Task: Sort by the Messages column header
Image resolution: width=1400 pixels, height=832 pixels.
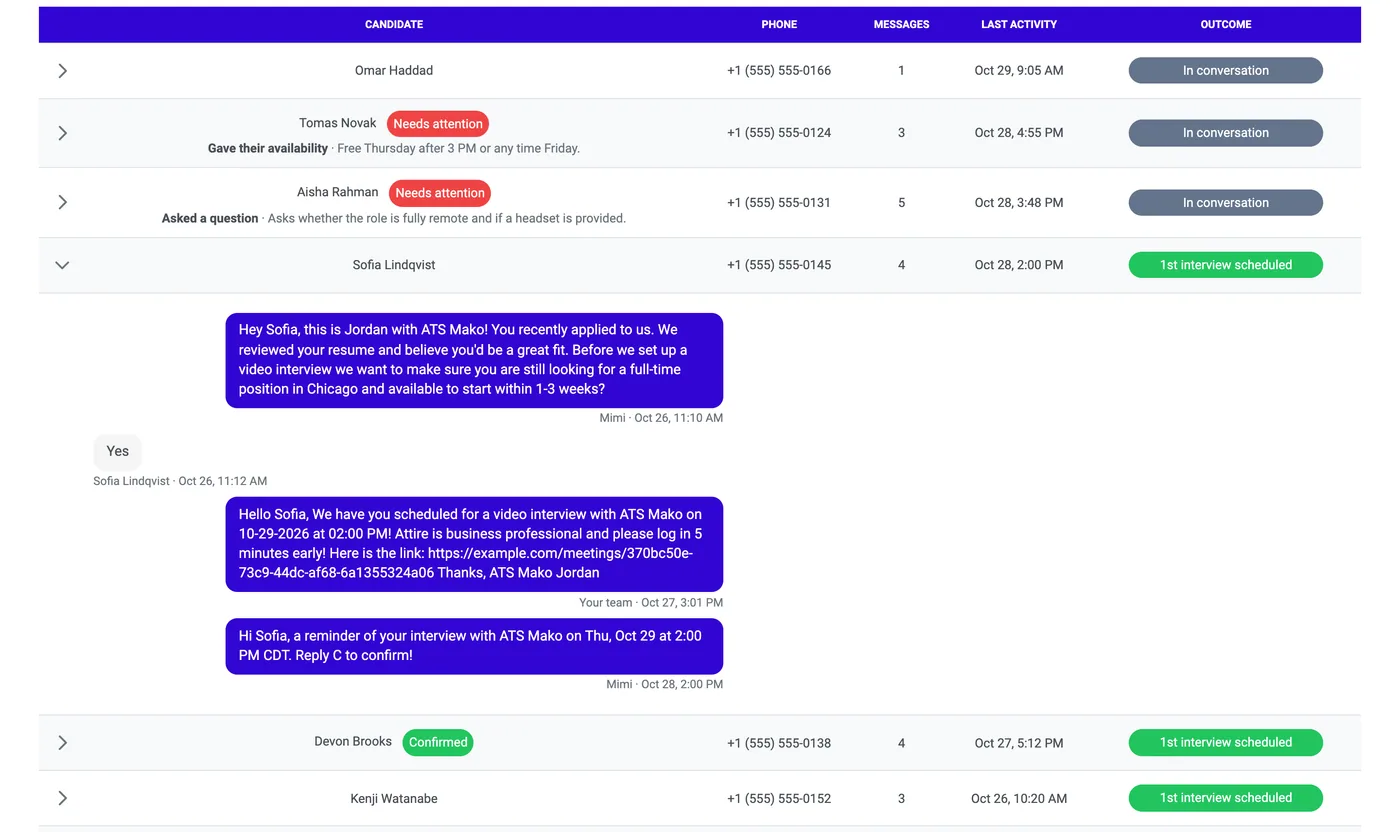Action: point(901,24)
